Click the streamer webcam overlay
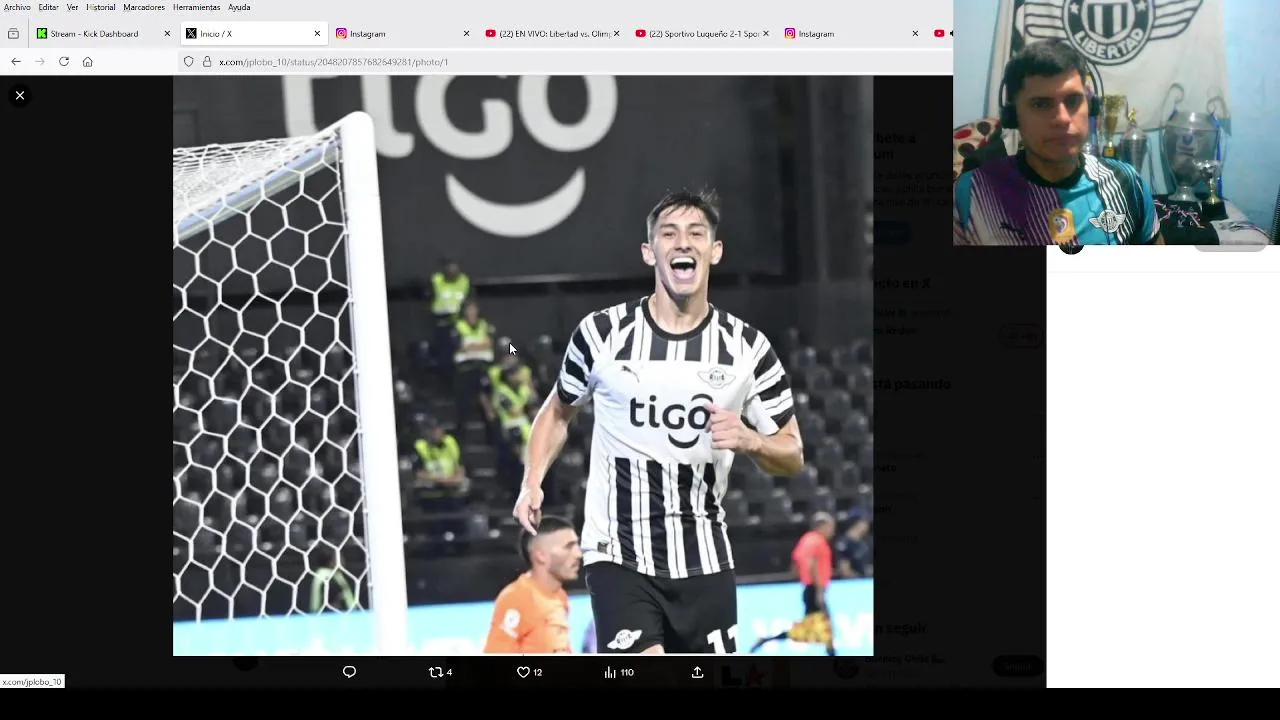 (x=1116, y=122)
